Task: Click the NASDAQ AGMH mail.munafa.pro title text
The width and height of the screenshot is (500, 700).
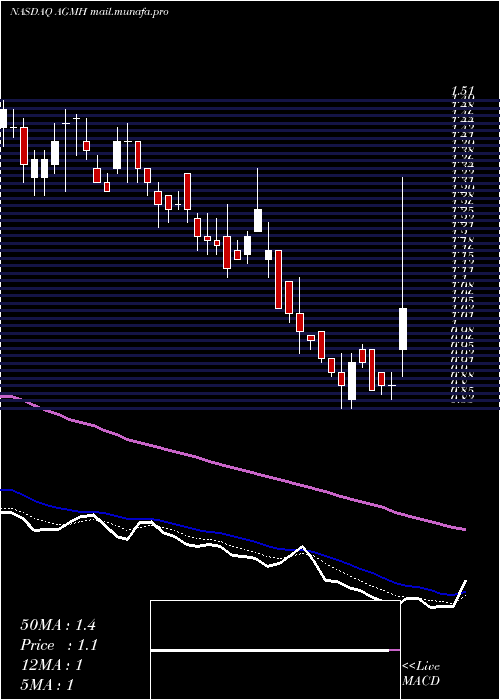Action: 89,12
